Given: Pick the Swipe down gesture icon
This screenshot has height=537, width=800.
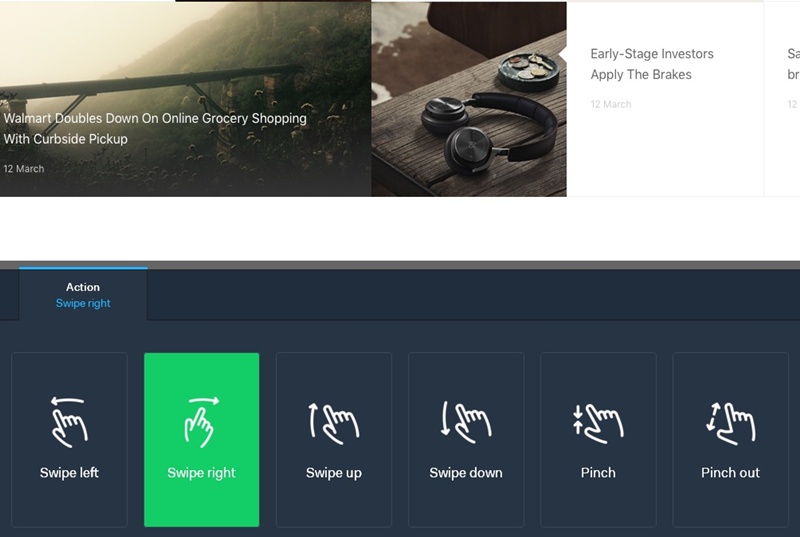Looking at the screenshot, I should coord(466,422).
